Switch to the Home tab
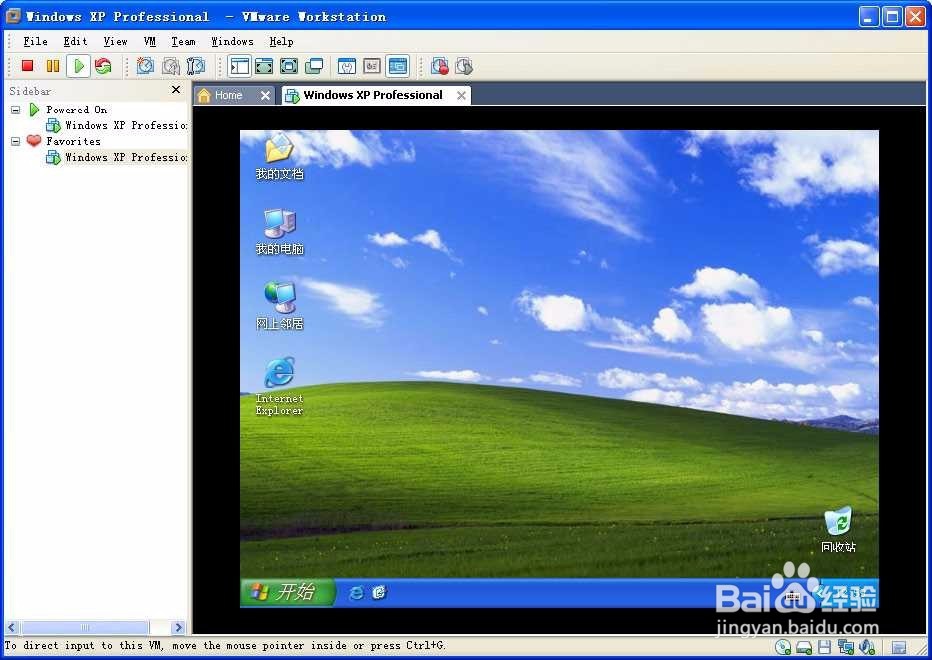The height and width of the screenshot is (660, 932). pyautogui.click(x=228, y=95)
